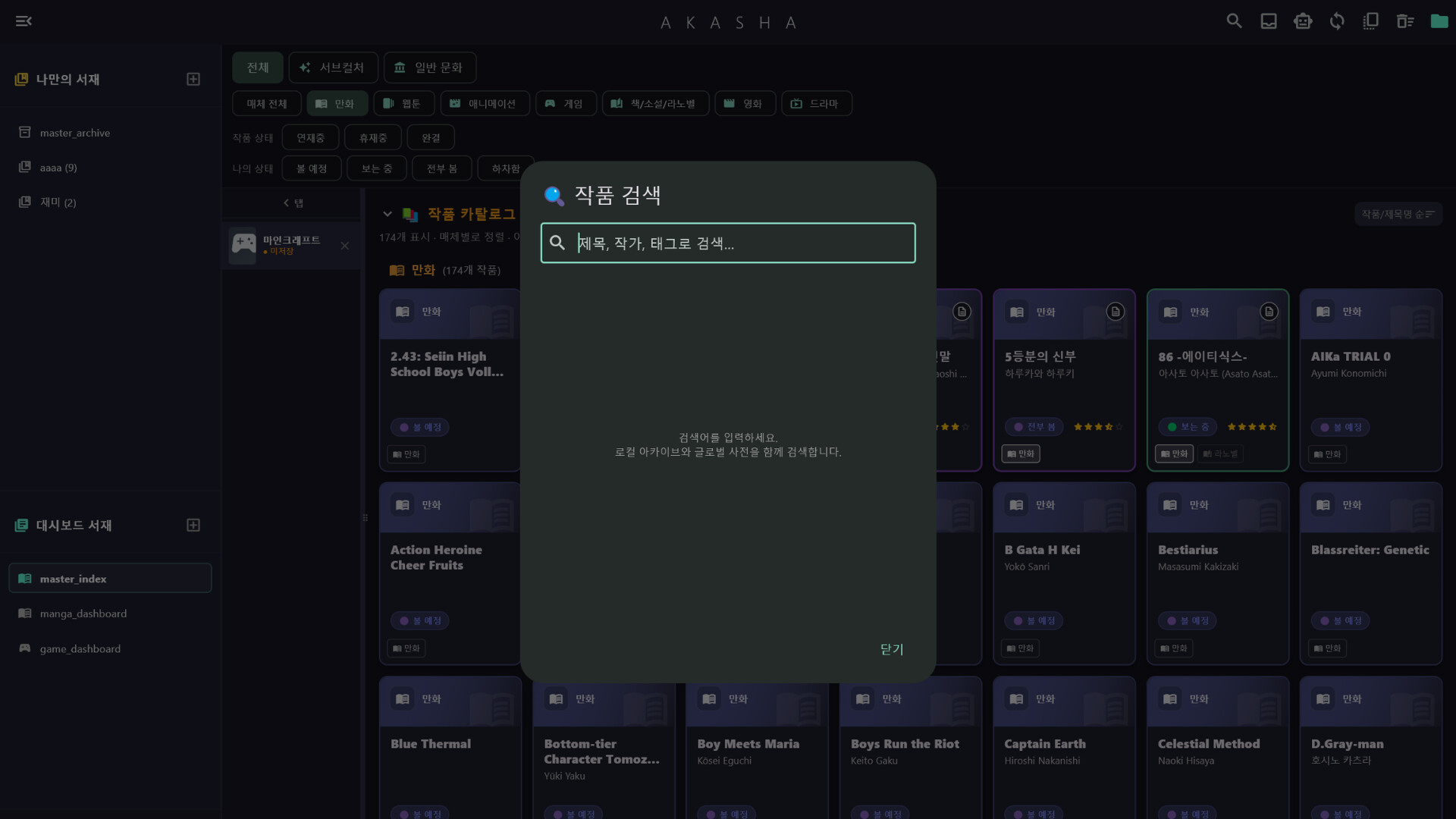The height and width of the screenshot is (819, 1456).
Task: Click the sync refresh icon
Action: (1337, 21)
